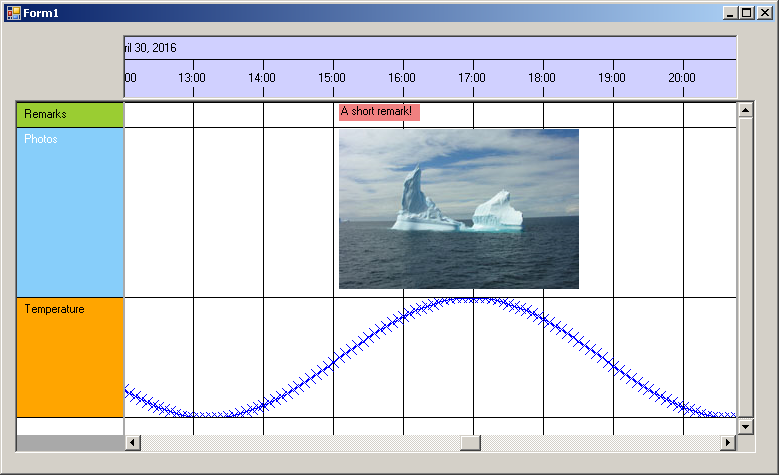Screen dimensions: 779x475
Task: Click the Form1 application icon in title bar
Action: tap(14, 12)
